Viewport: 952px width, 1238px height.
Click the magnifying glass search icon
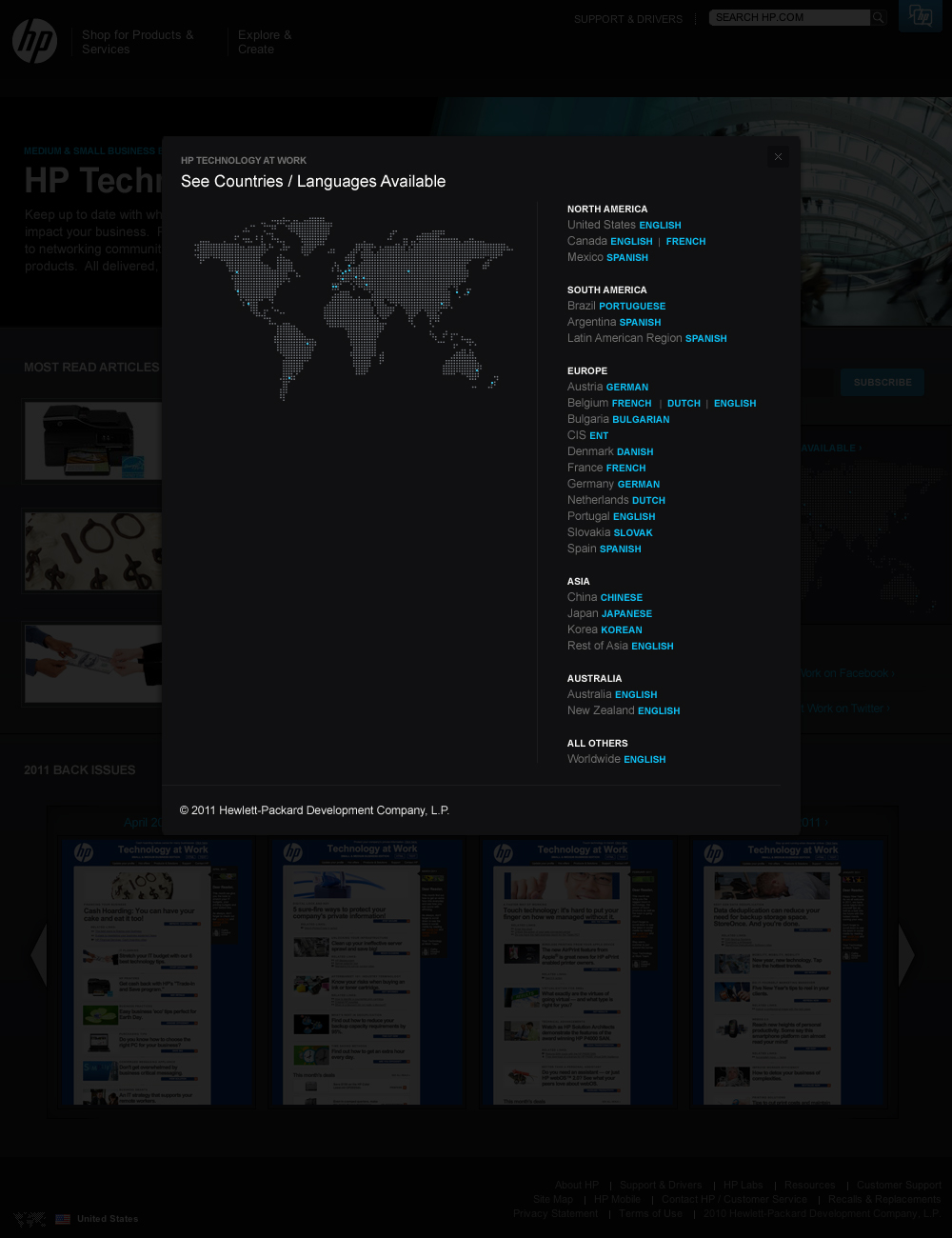(877, 17)
